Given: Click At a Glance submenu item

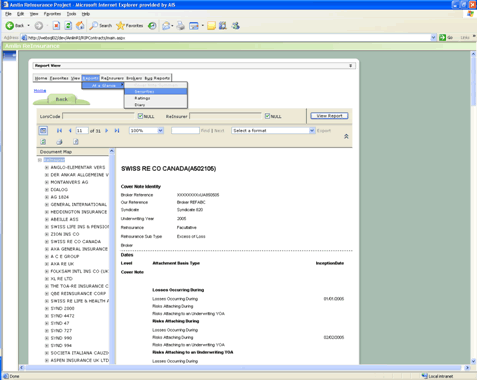Looking at the screenshot, I should 103,86.
